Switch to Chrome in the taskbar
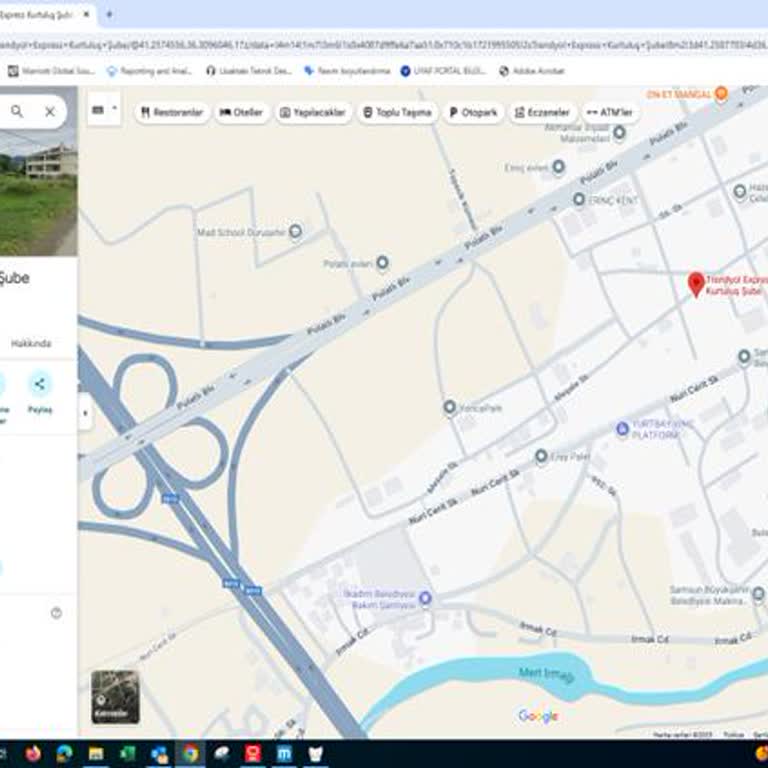 191,753
